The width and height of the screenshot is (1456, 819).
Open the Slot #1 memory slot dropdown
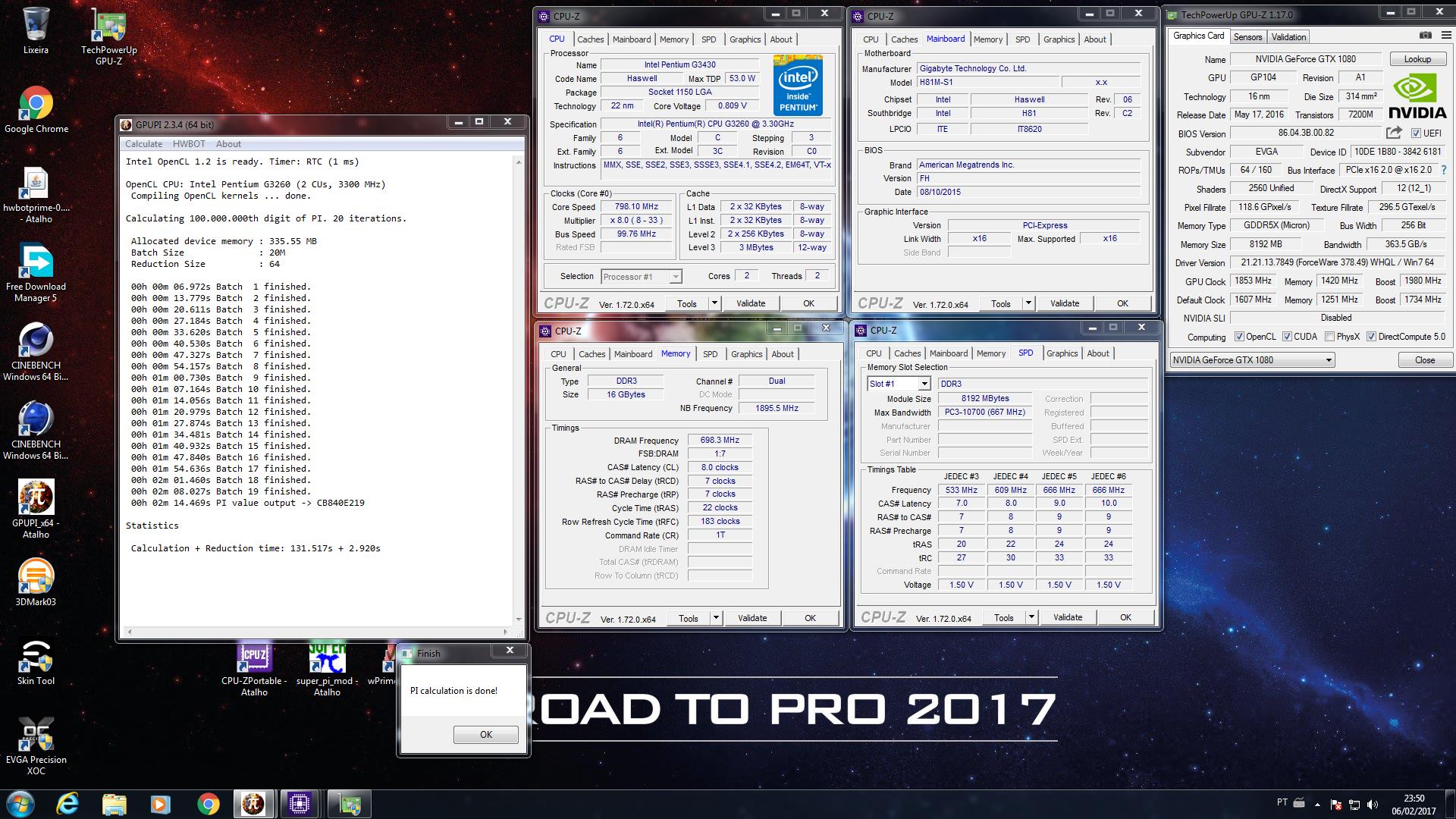pyautogui.click(x=899, y=384)
